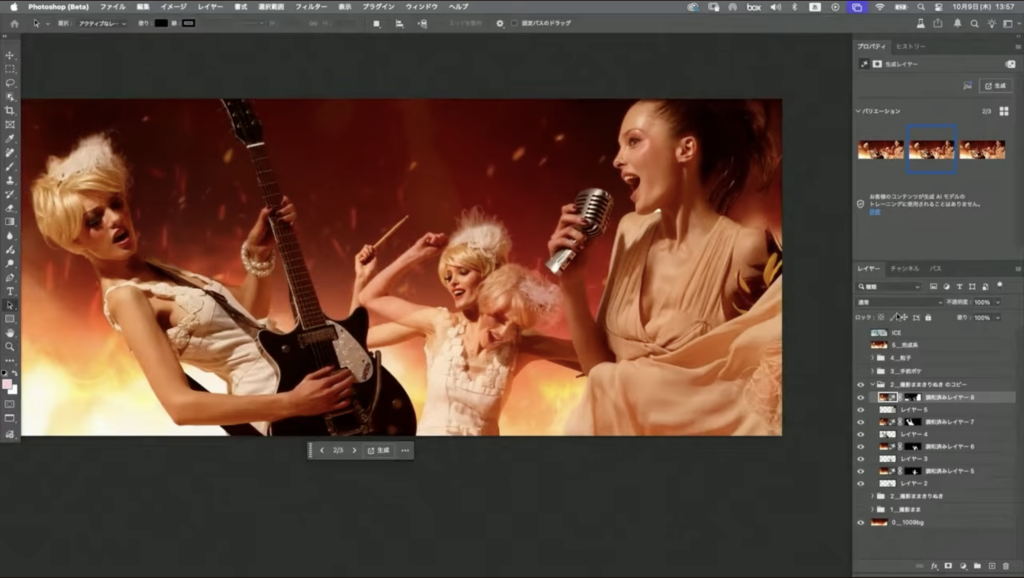Hide the 0__1009bg layer

(861, 522)
